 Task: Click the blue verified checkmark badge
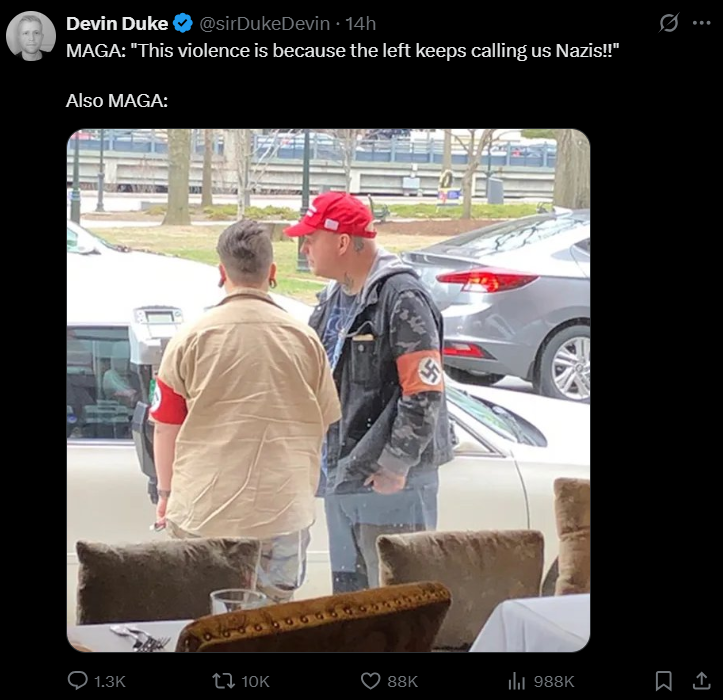[183, 24]
